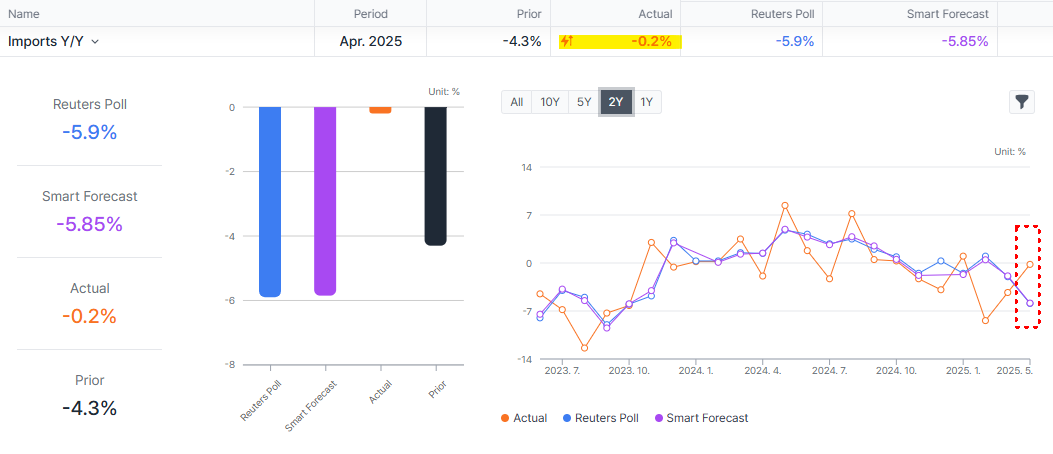
Task: Hide the Smart Forecast legend series
Action: click(700, 418)
